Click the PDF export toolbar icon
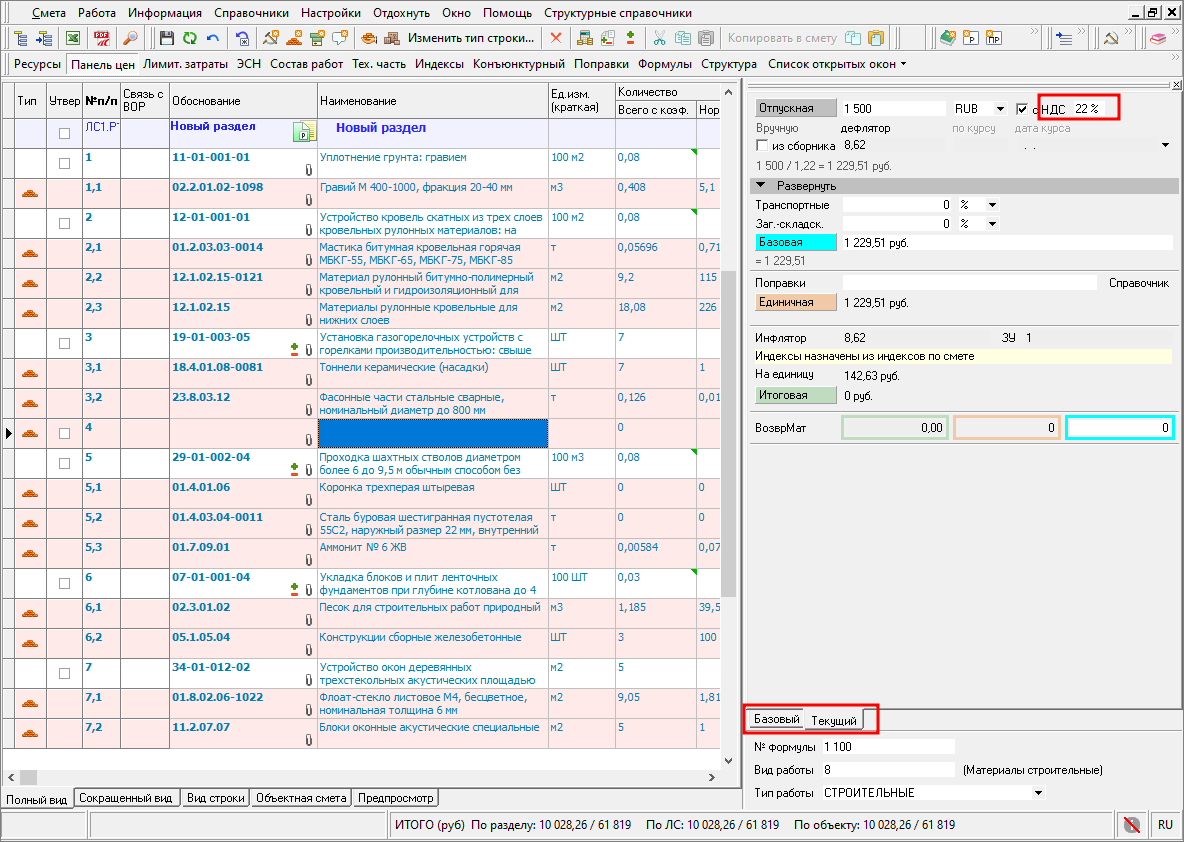The width and height of the screenshot is (1184, 842). click(x=101, y=38)
